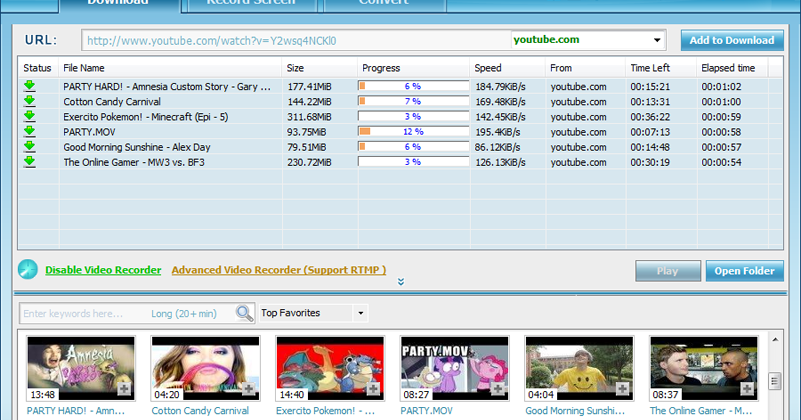Click the Exercito Pokemon! title link below thumbnail

point(325,411)
